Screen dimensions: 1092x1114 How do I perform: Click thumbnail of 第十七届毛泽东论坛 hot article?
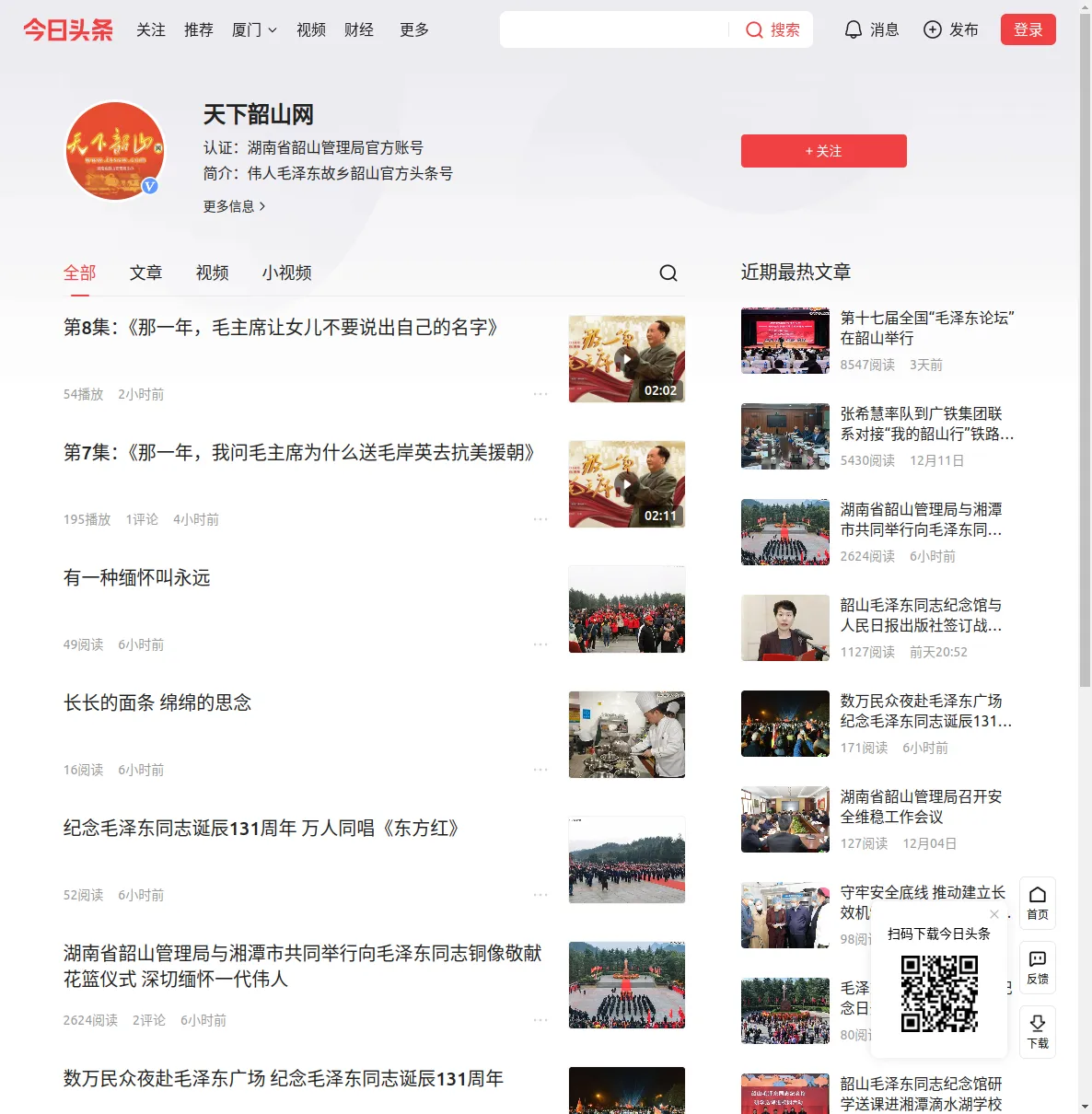point(785,341)
